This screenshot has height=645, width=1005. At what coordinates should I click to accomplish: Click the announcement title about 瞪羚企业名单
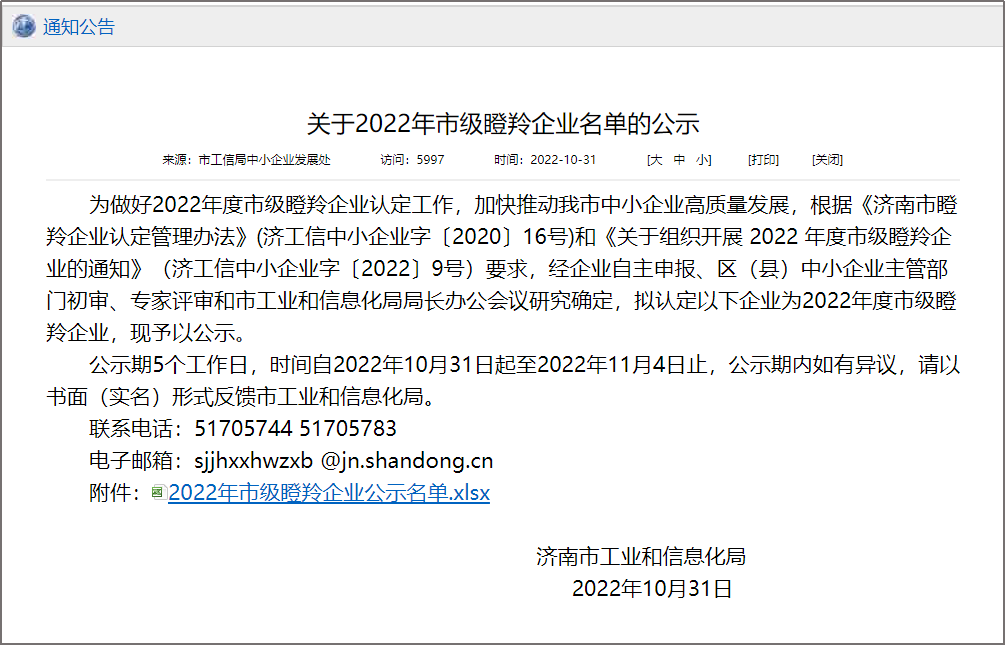(x=502, y=122)
